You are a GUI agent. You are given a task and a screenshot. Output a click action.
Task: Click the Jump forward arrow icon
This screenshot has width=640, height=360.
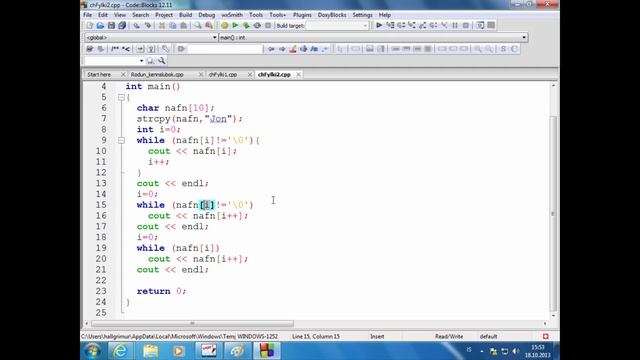282,49
